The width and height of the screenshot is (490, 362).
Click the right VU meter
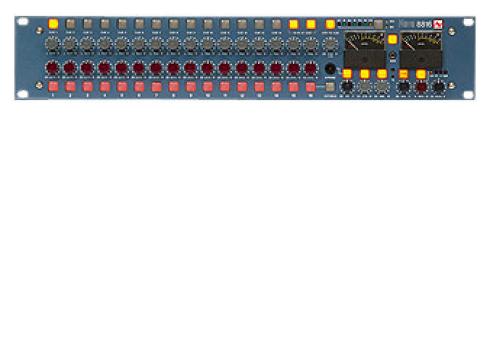click(421, 50)
